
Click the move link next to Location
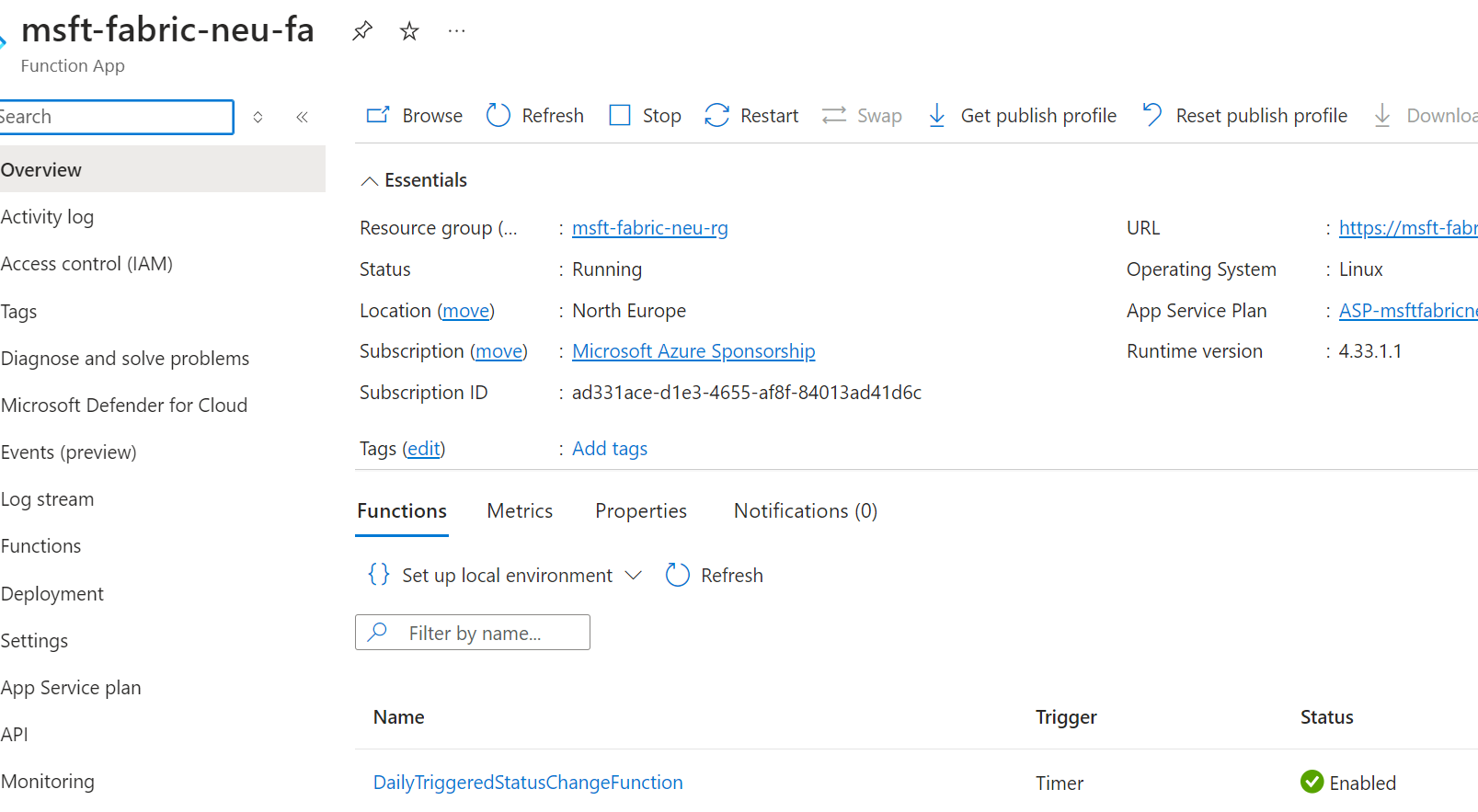[x=466, y=311]
